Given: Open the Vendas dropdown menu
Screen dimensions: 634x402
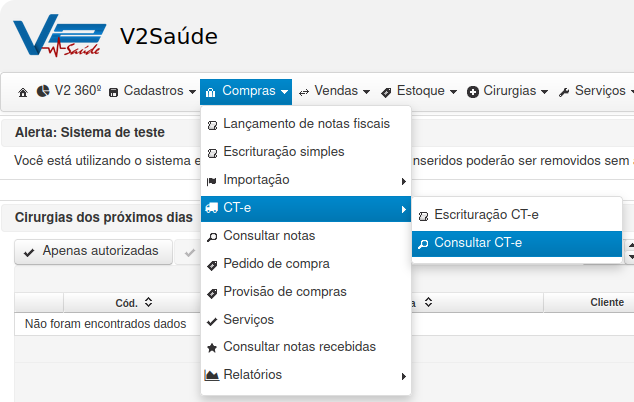Looking at the screenshot, I should 334,91.
